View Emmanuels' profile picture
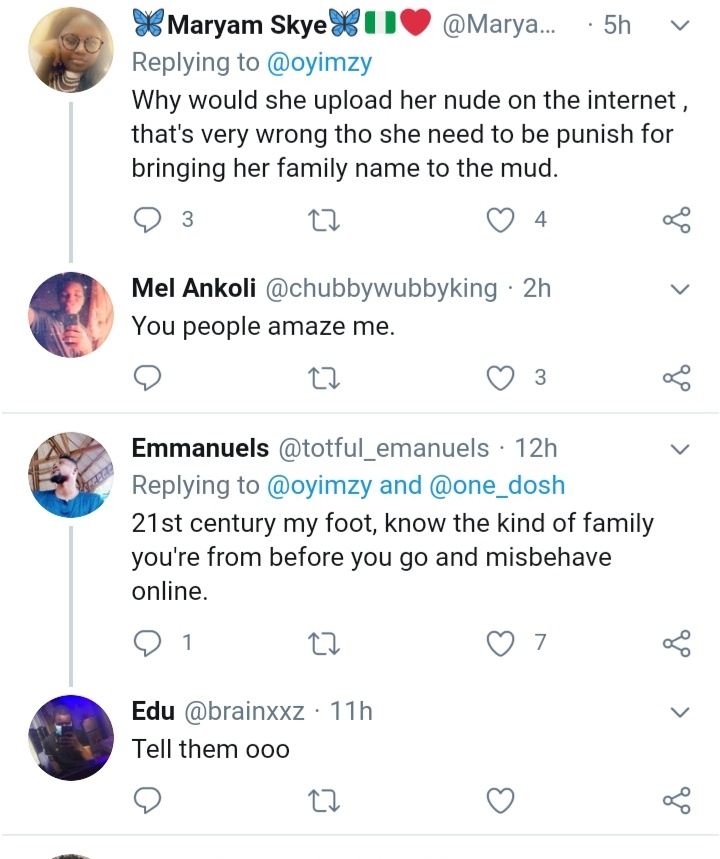 pyautogui.click(x=71, y=475)
